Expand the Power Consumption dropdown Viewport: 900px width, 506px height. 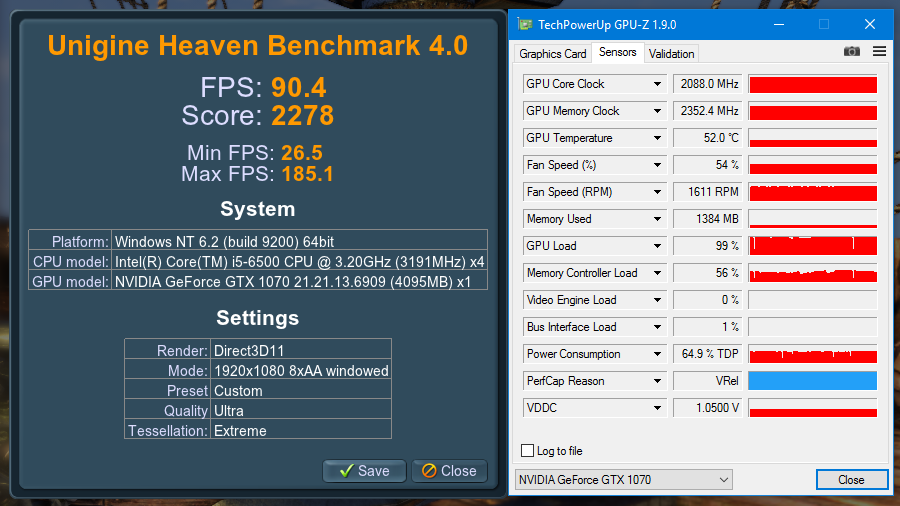(x=657, y=354)
